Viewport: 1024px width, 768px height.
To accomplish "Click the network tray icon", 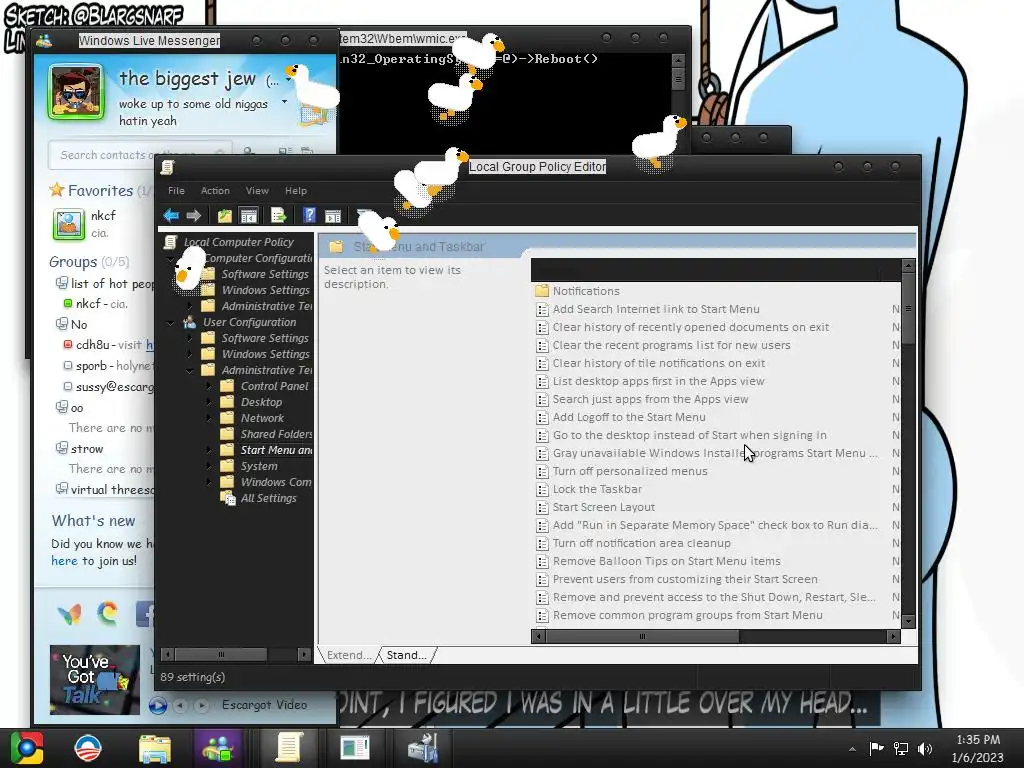I will pos(901,749).
